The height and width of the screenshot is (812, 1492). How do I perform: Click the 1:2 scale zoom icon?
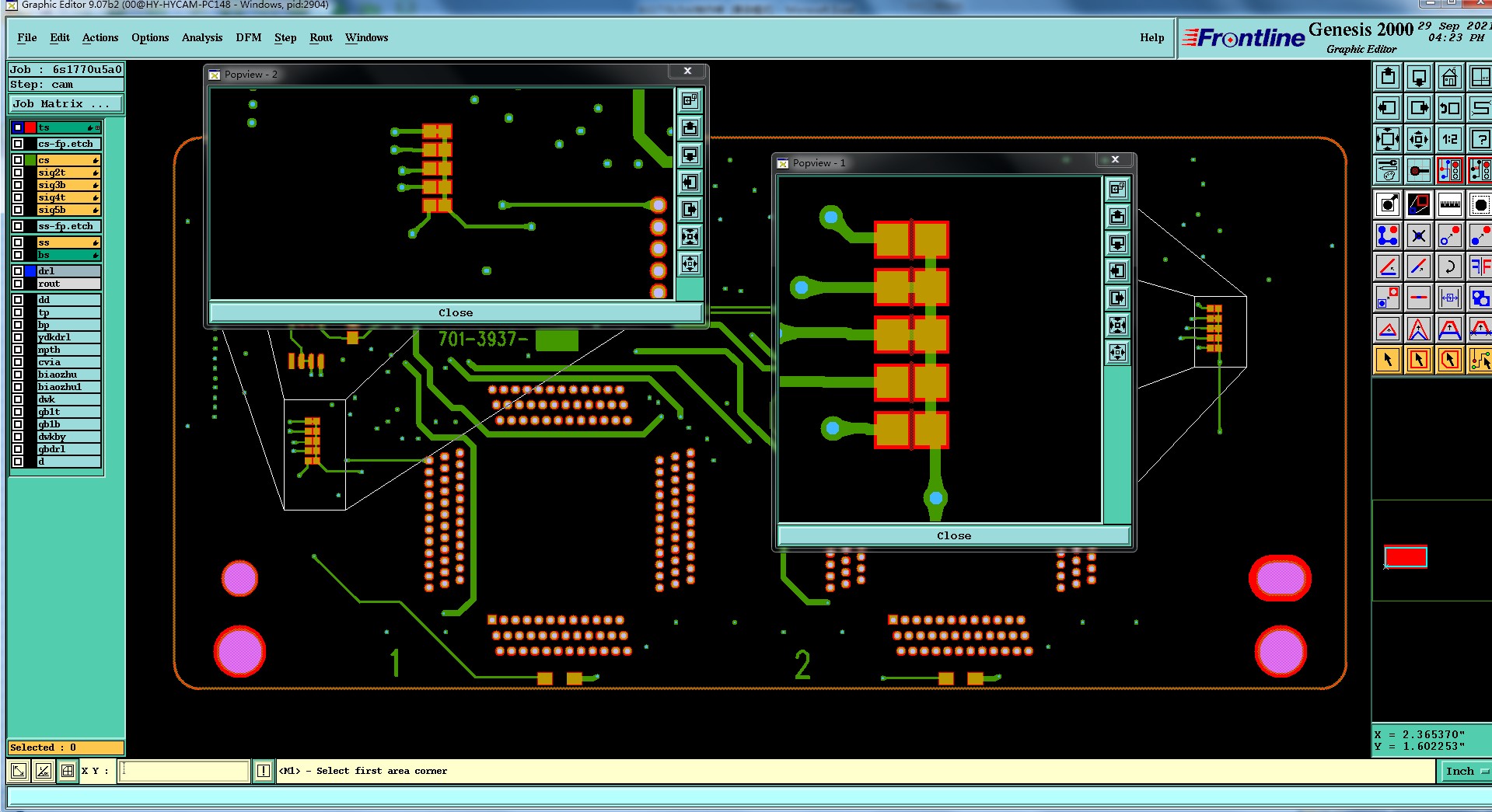point(1449,139)
